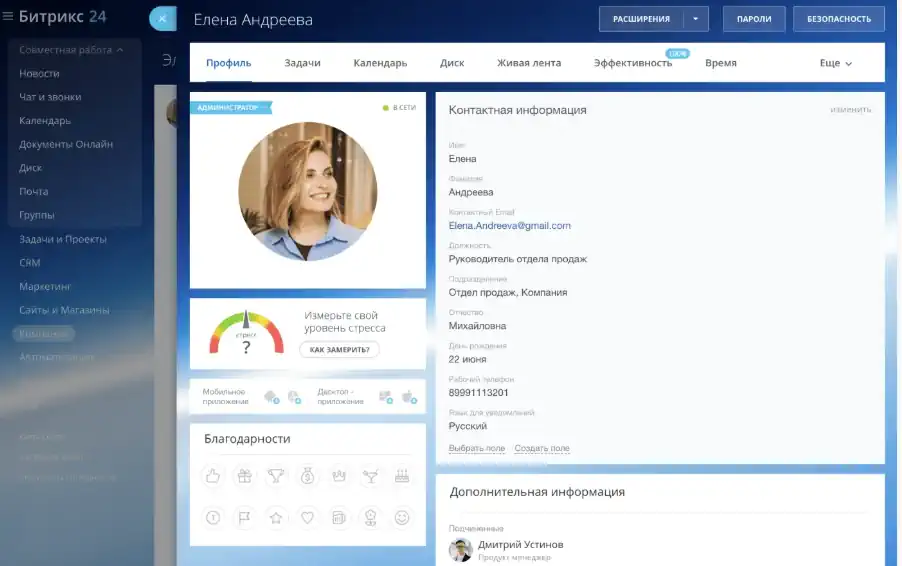Select the crown gratitude badge

pos(339,476)
